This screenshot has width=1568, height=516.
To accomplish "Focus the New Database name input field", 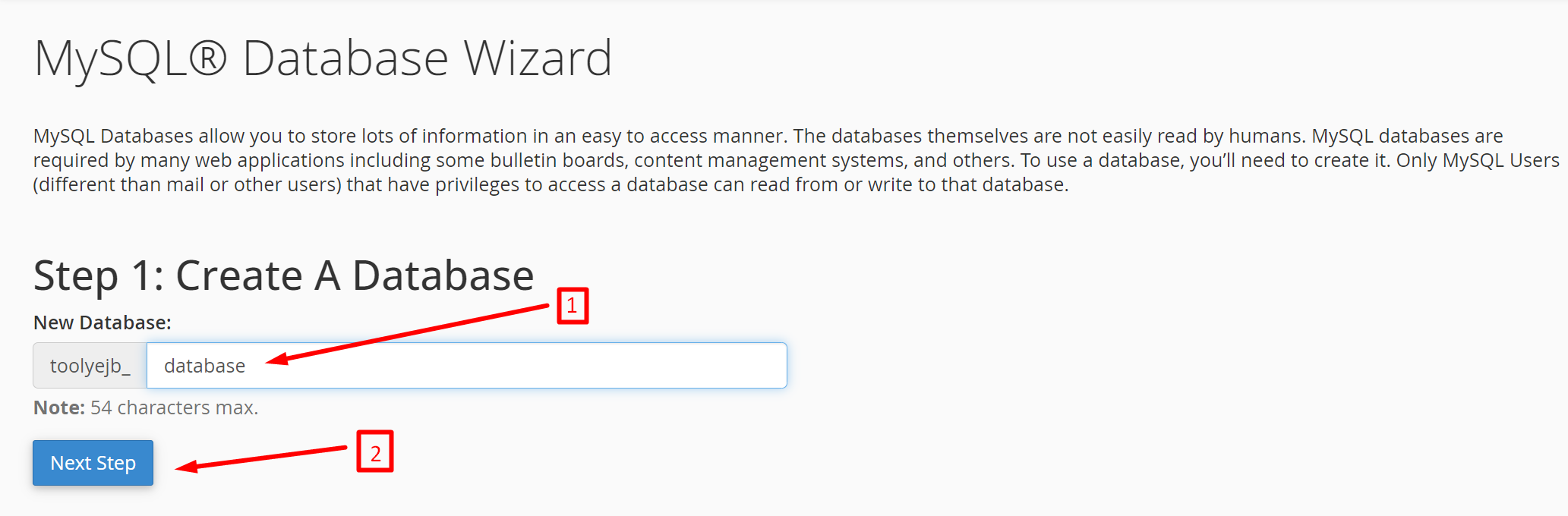I will [466, 366].
